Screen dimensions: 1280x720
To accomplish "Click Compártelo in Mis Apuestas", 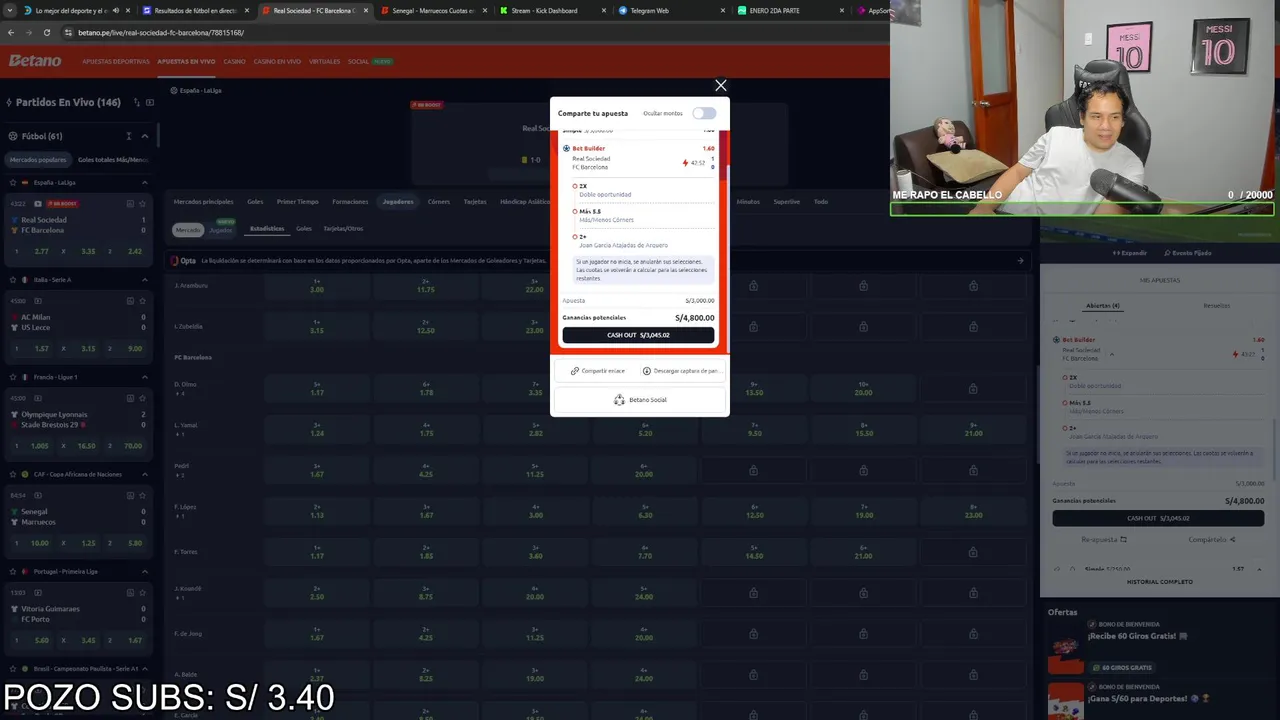I will pyautogui.click(x=1212, y=540).
